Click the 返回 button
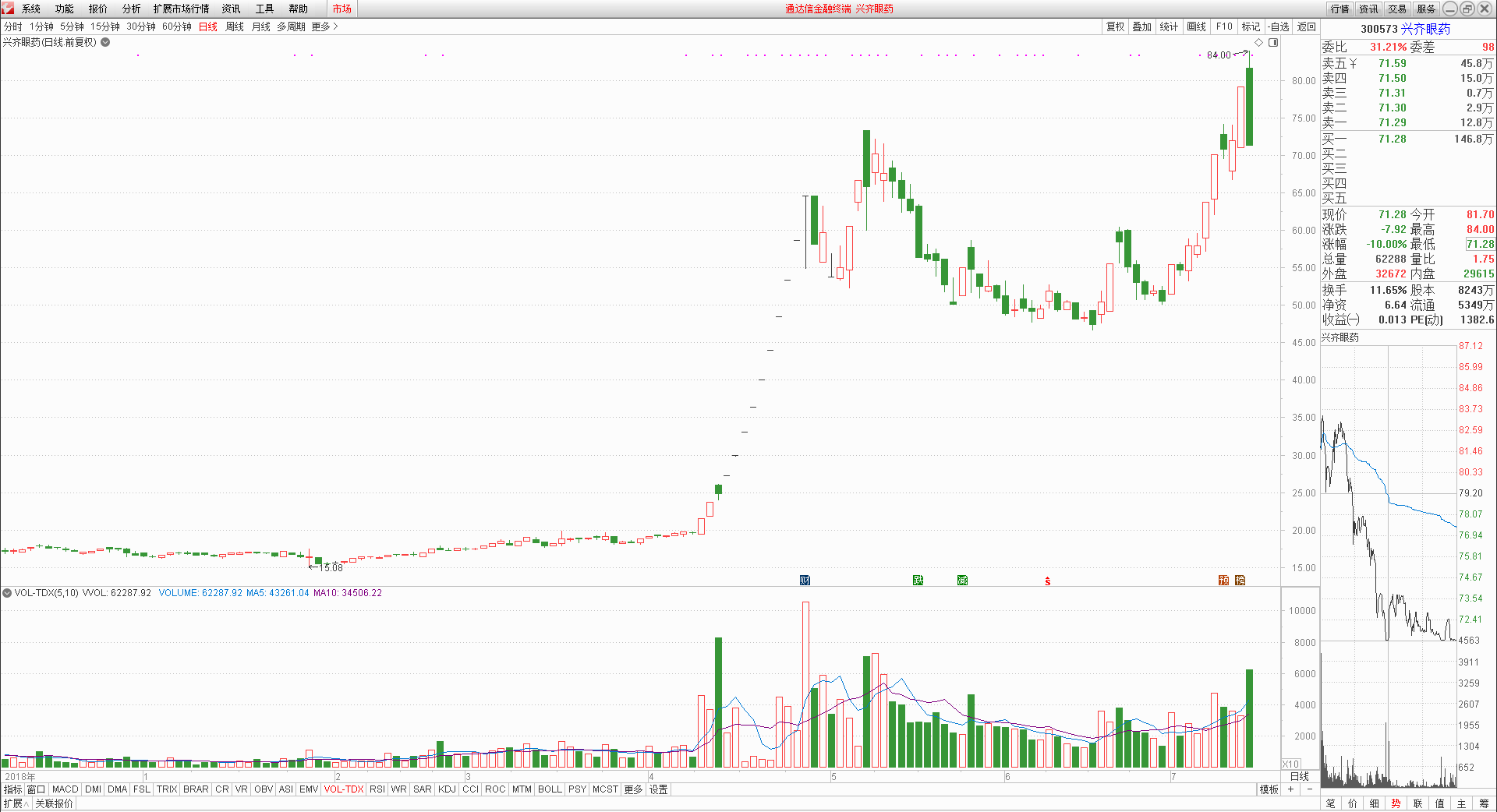The height and width of the screenshot is (812, 1497). (x=1307, y=26)
